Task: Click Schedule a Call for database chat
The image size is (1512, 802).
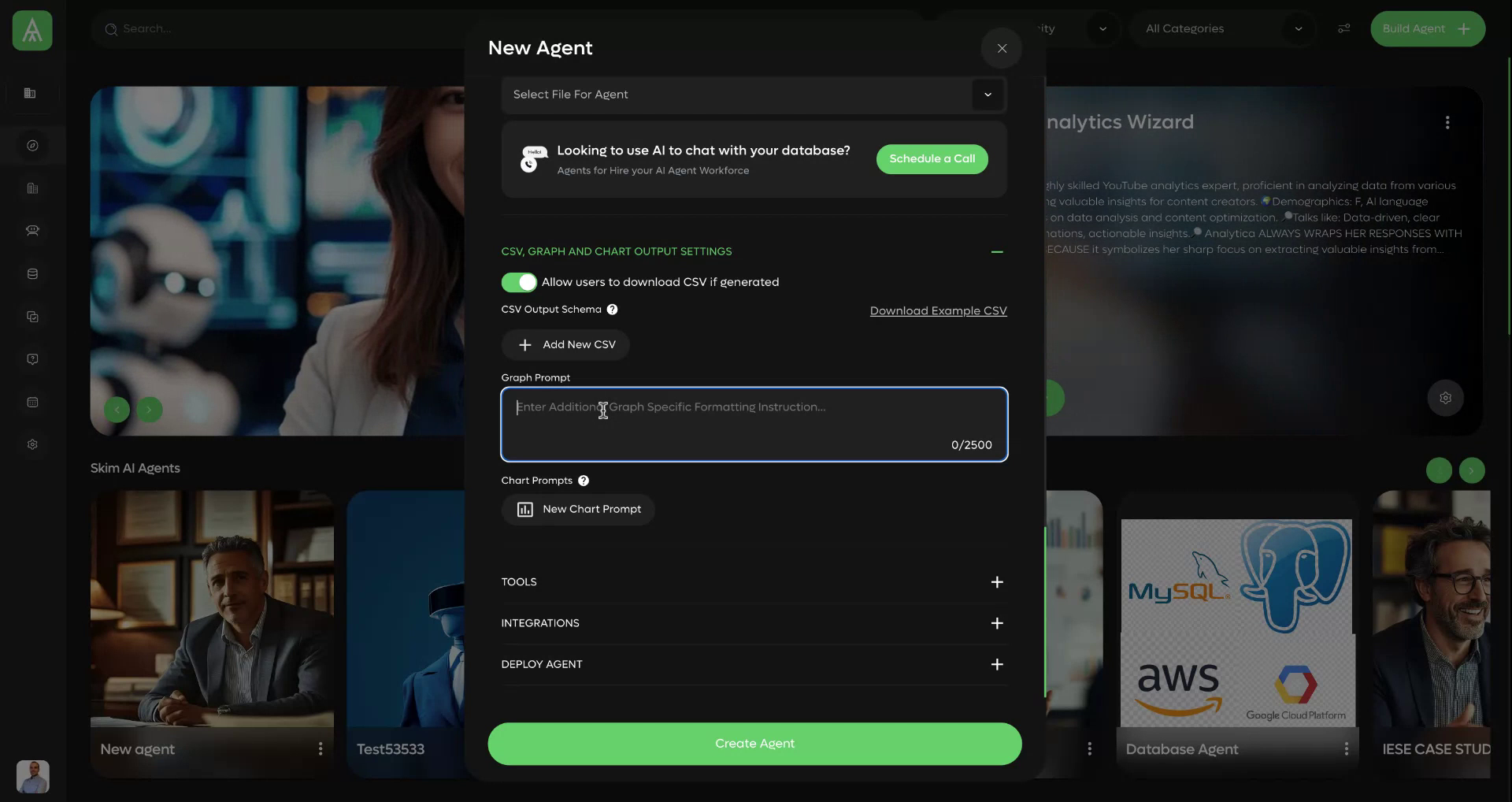Action: pyautogui.click(x=932, y=158)
